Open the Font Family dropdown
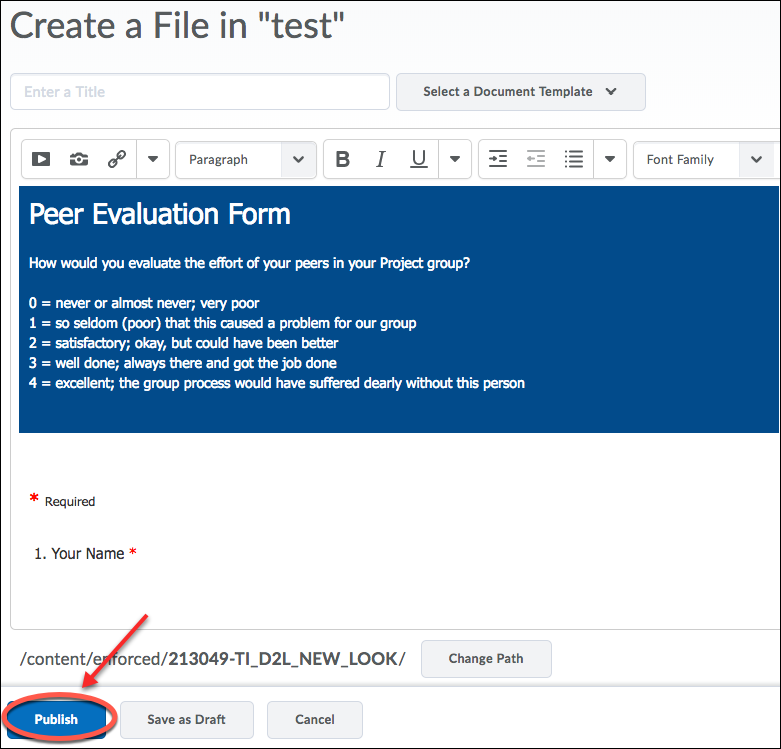 [x=706, y=160]
